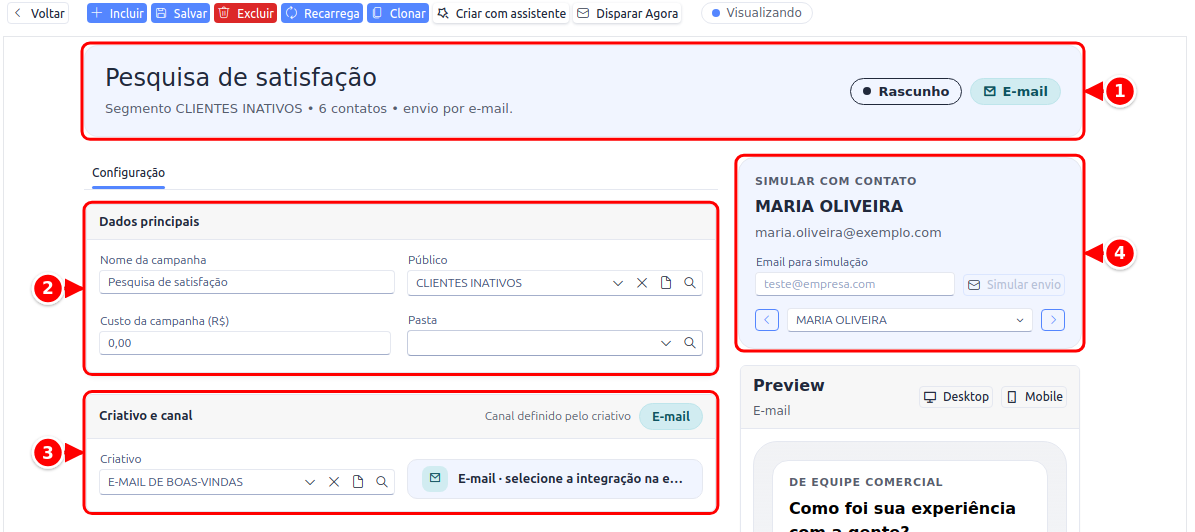Click the maria.oliveira@exemplo.com email text
The width and height of the screenshot is (1195, 532).
tap(848, 232)
